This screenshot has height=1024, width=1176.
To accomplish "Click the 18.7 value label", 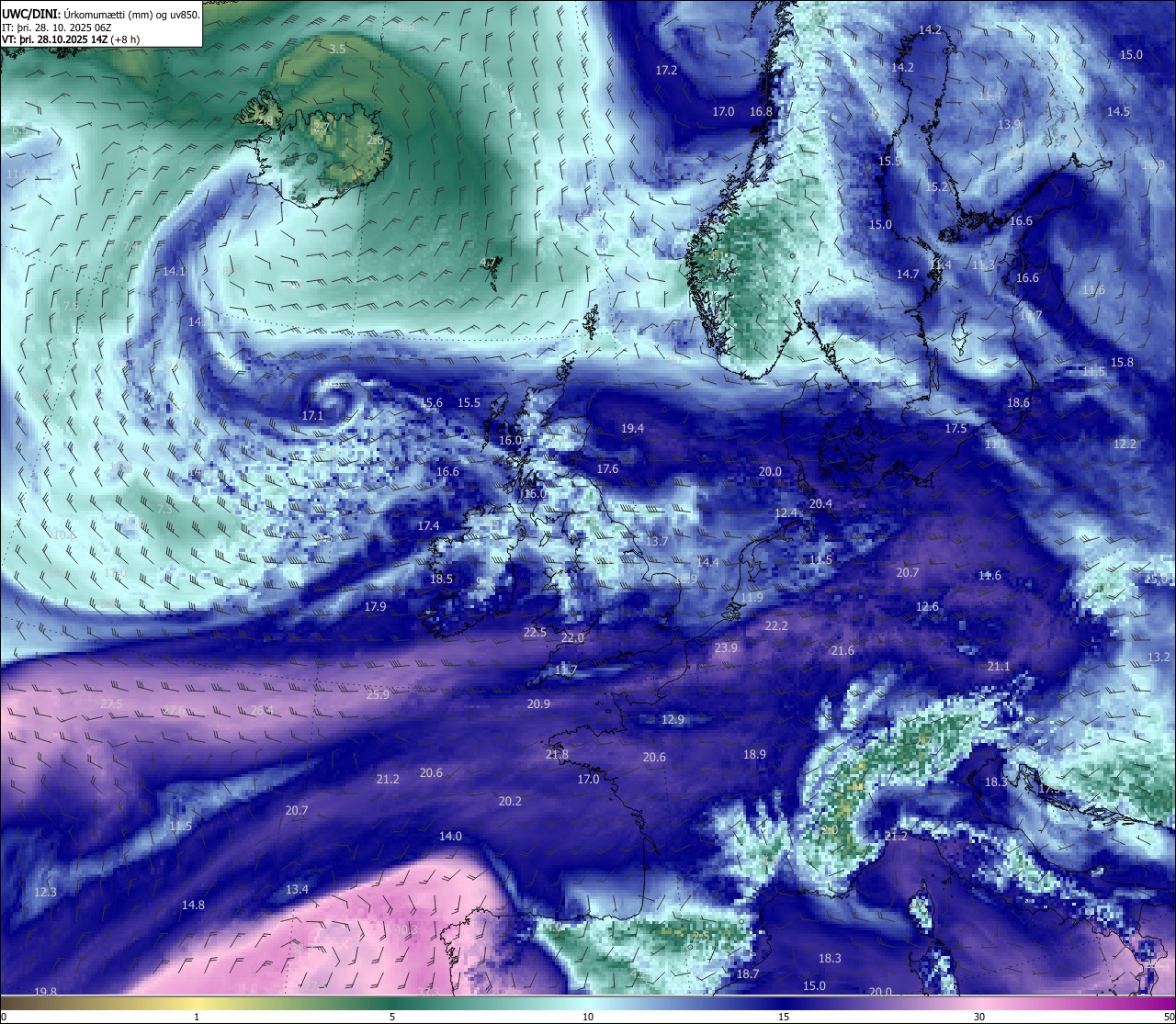I will [748, 973].
